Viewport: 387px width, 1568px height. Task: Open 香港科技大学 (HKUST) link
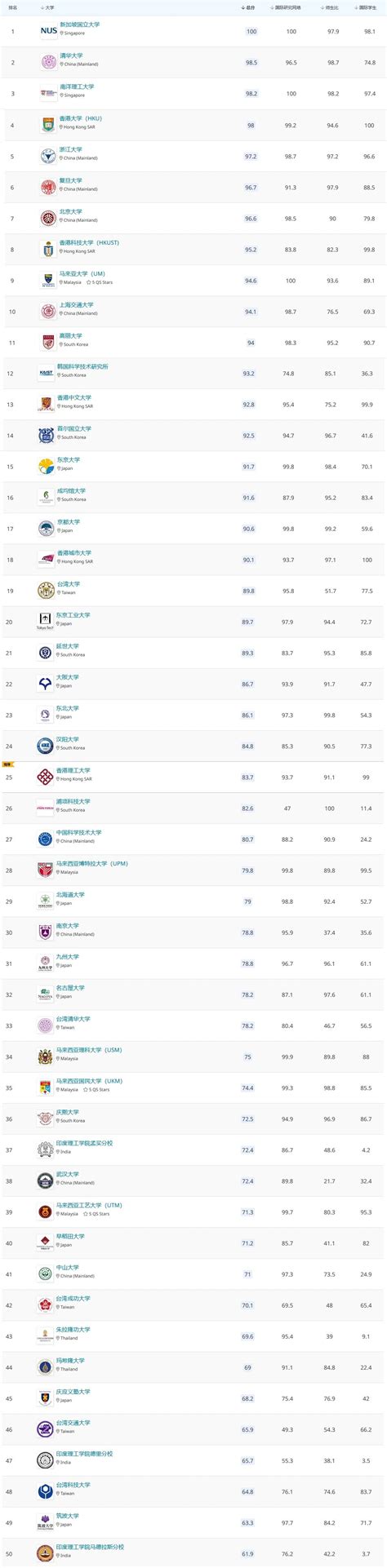click(89, 242)
